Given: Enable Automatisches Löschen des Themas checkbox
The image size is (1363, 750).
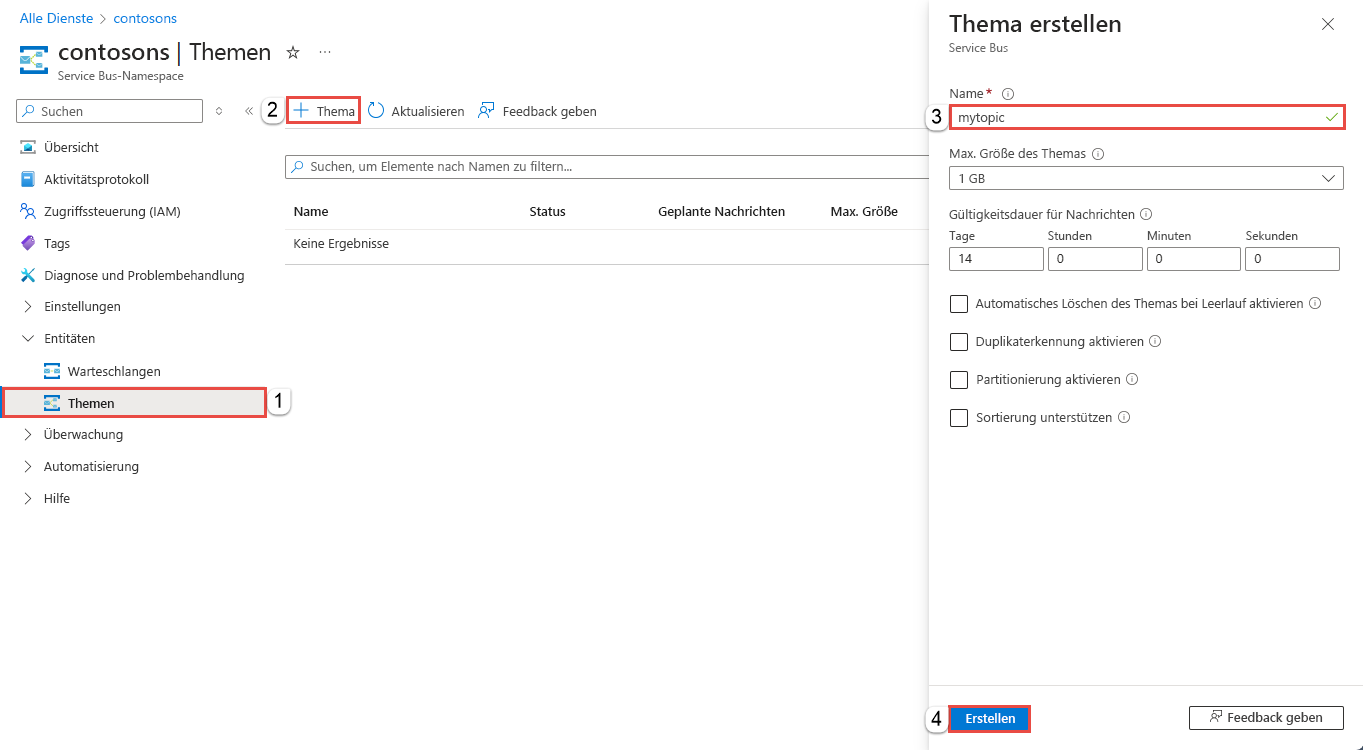Looking at the screenshot, I should [959, 303].
